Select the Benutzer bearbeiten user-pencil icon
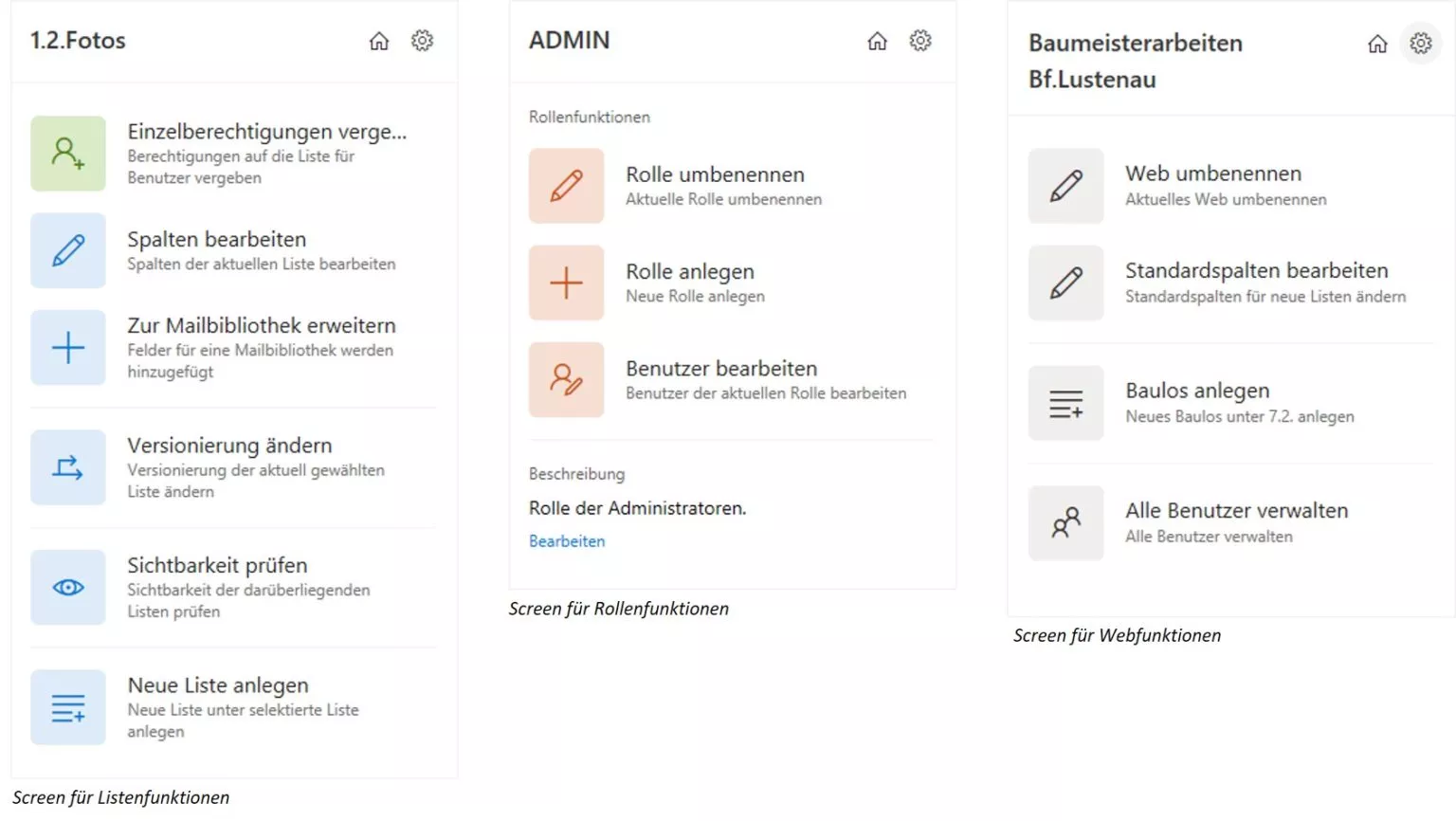The width and height of the screenshot is (1456, 821). pos(566,379)
